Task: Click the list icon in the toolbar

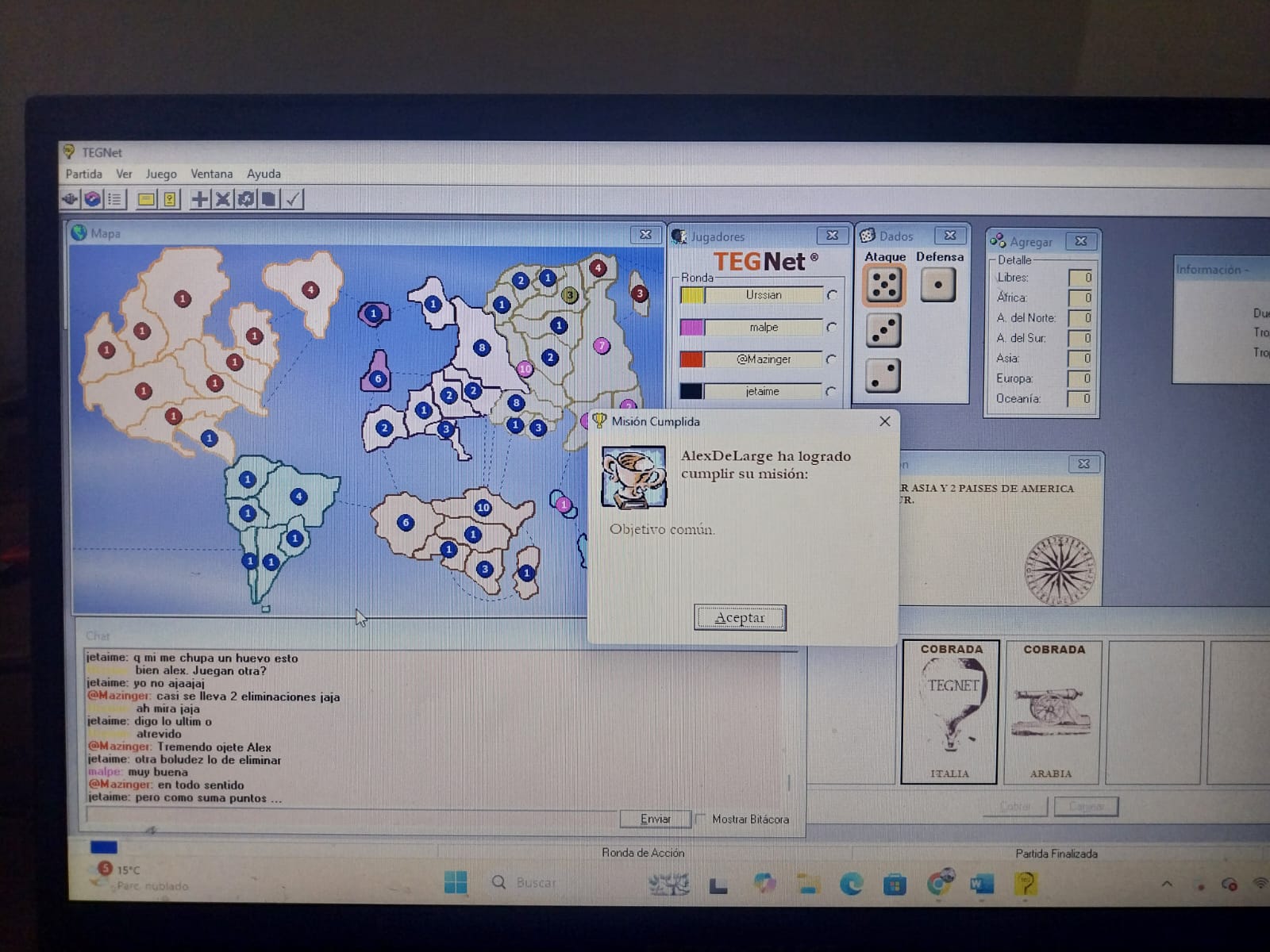Action: click(115, 199)
